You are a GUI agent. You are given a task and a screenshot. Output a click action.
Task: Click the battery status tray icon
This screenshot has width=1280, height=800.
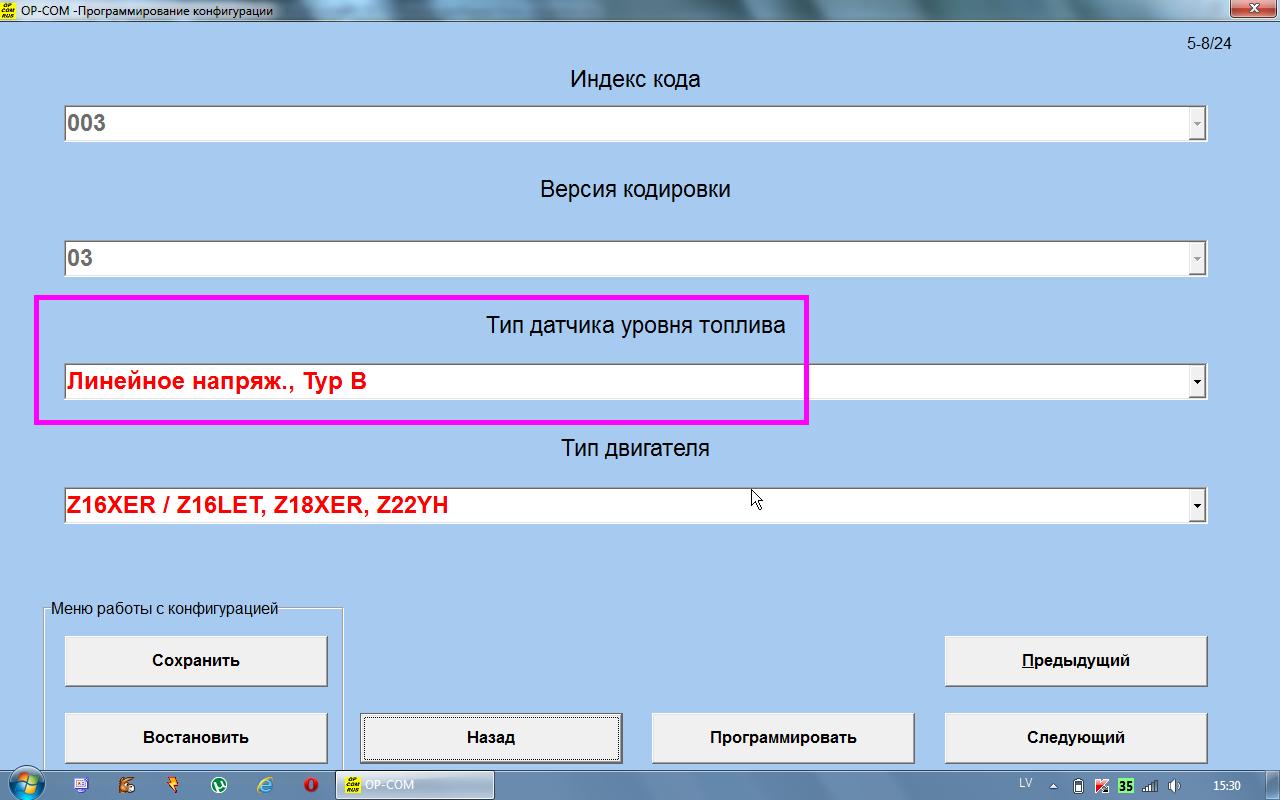(1078, 786)
